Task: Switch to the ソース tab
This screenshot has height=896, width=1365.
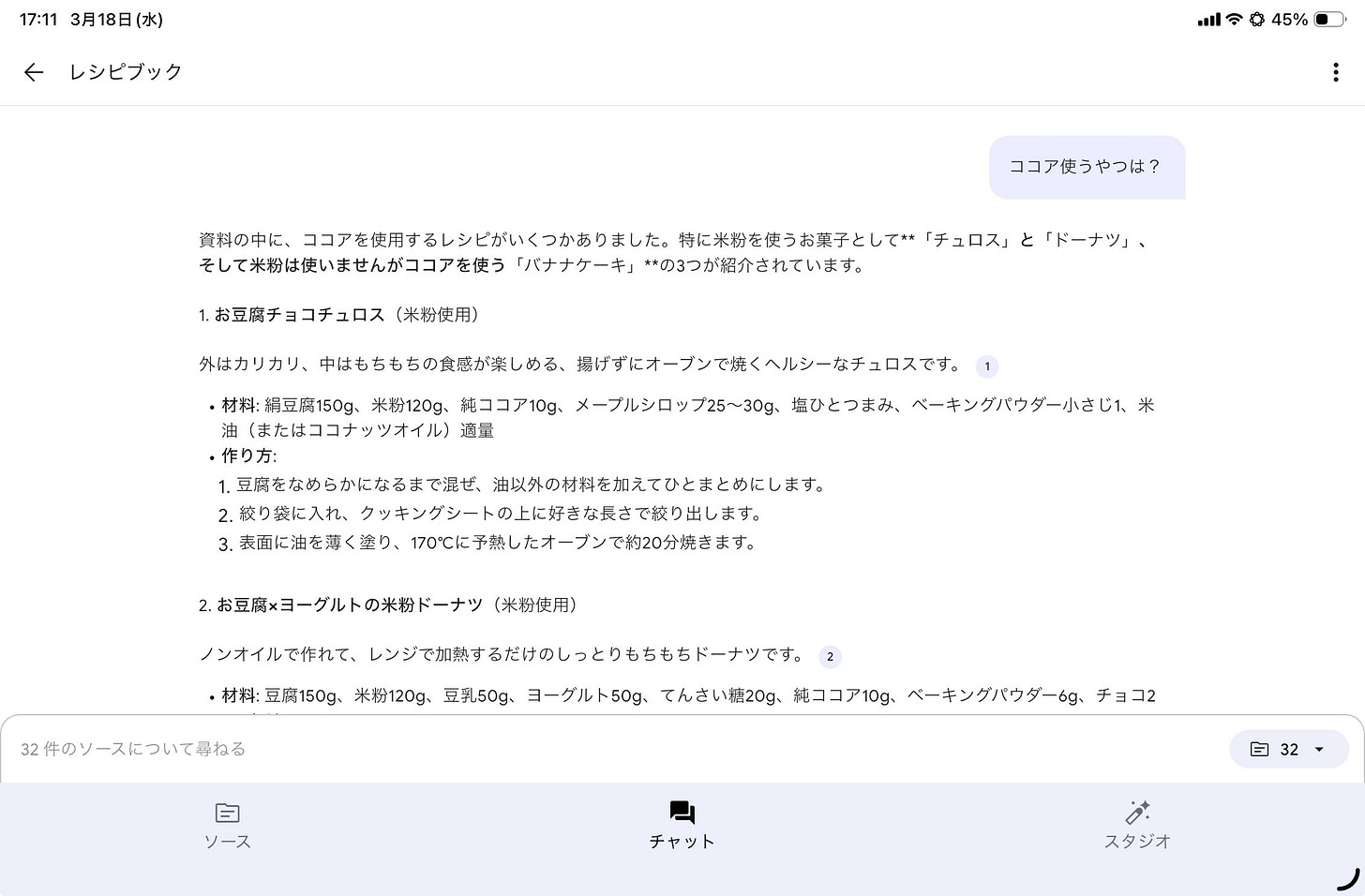Action: pos(227,823)
